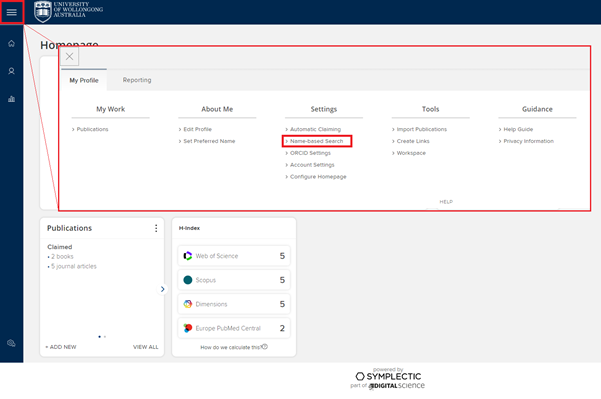Viewport: 601px width, 399px height.
Task: Close the menu panel with X
Action: (69, 57)
